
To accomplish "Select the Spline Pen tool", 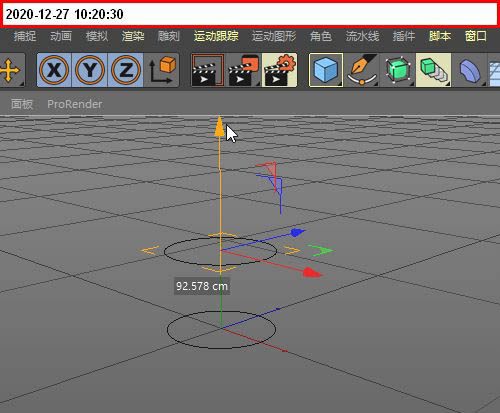I will (x=362, y=70).
